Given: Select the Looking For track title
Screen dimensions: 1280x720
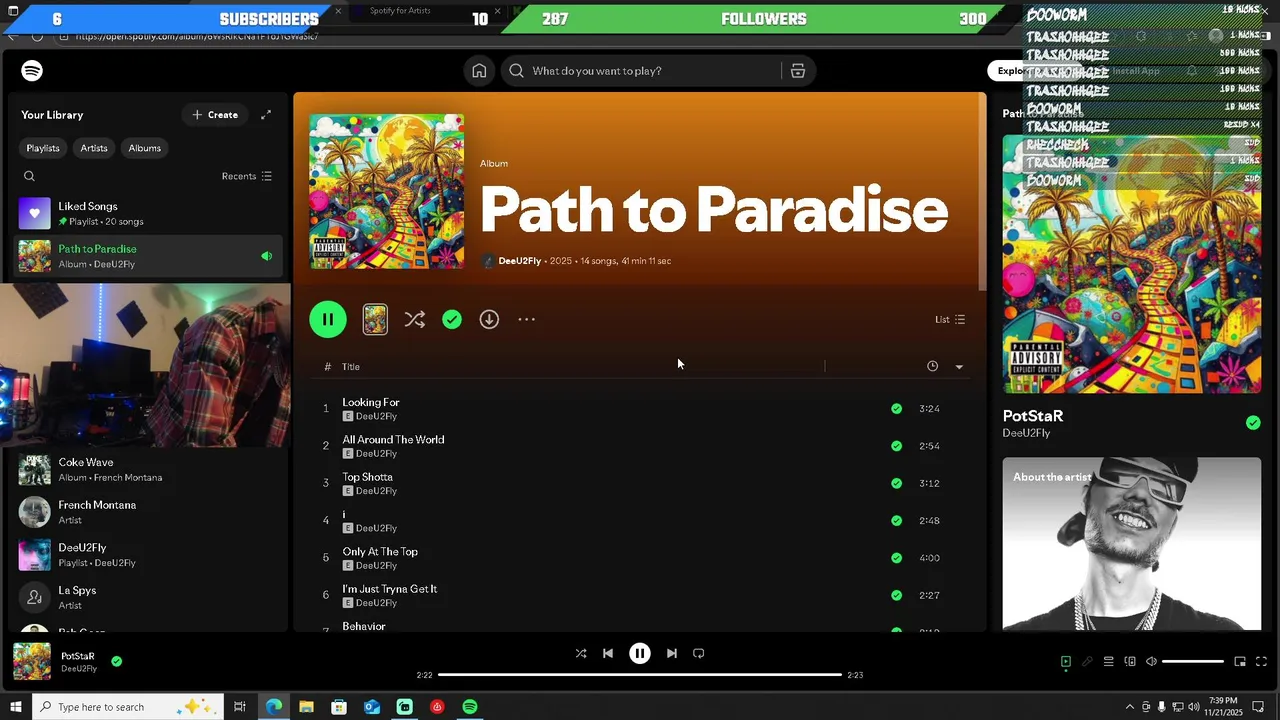Looking at the screenshot, I should (371, 402).
